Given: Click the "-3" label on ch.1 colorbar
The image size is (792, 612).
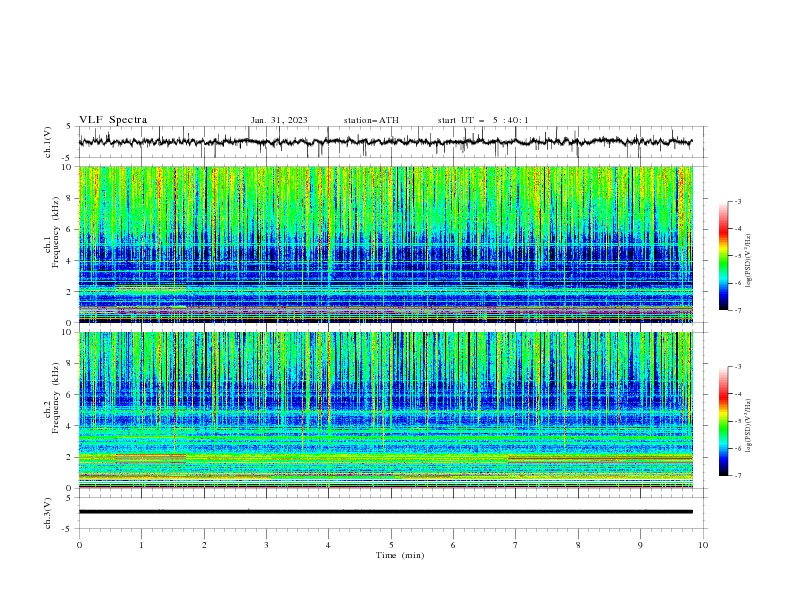Looking at the screenshot, I should click(737, 201).
